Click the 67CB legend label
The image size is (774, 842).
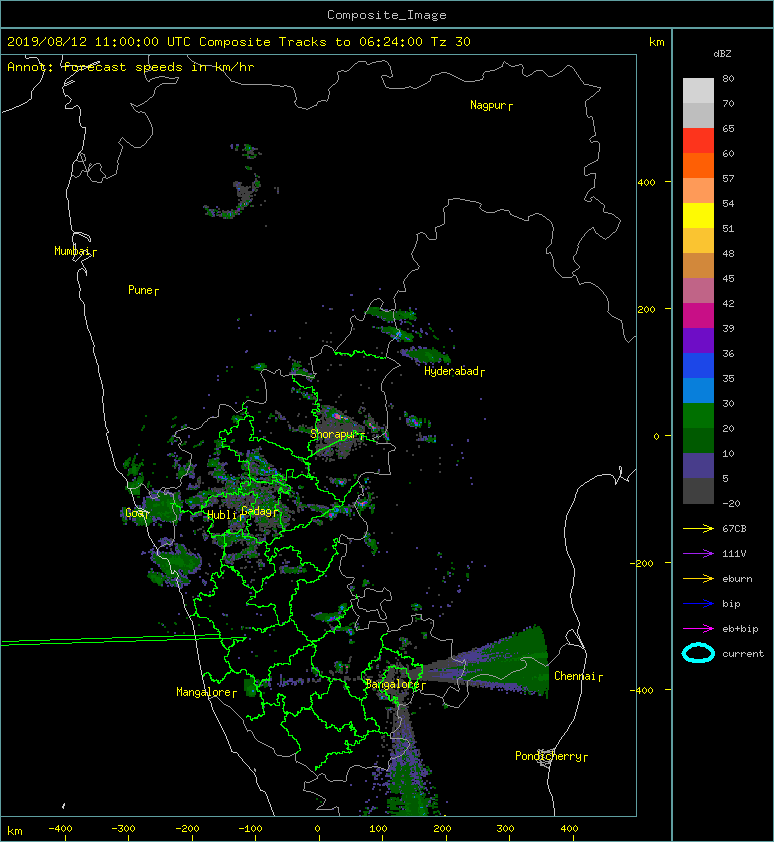click(x=734, y=529)
